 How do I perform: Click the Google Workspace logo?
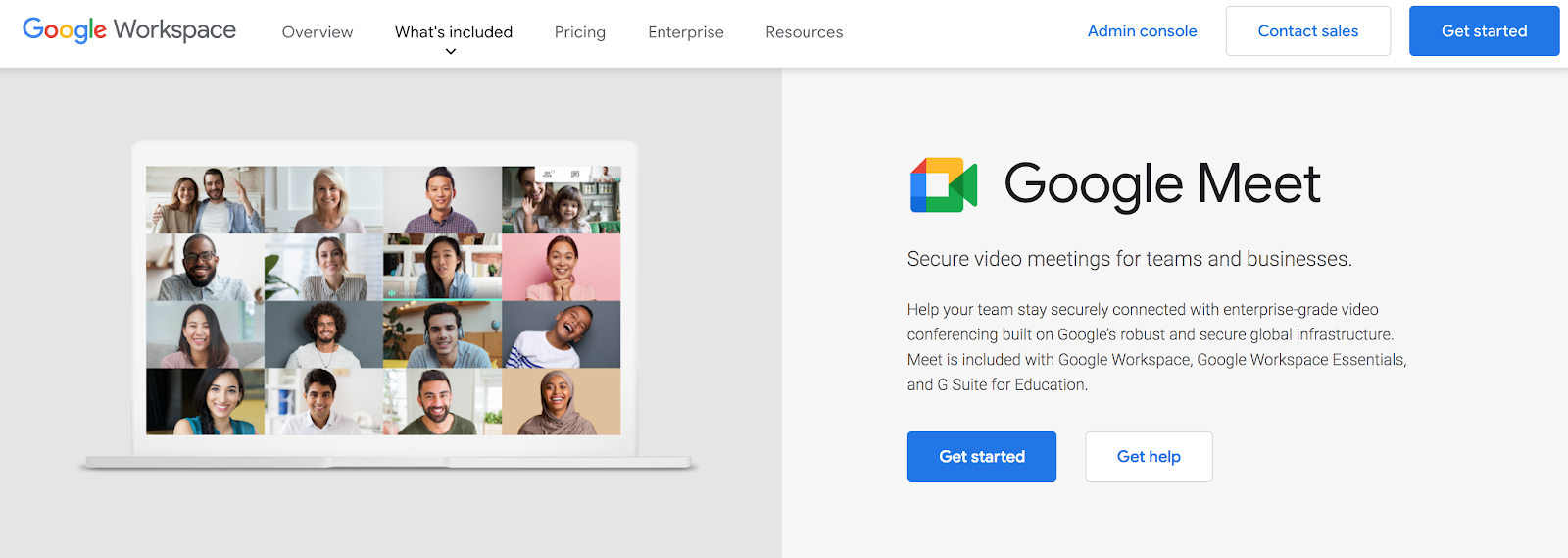click(129, 30)
